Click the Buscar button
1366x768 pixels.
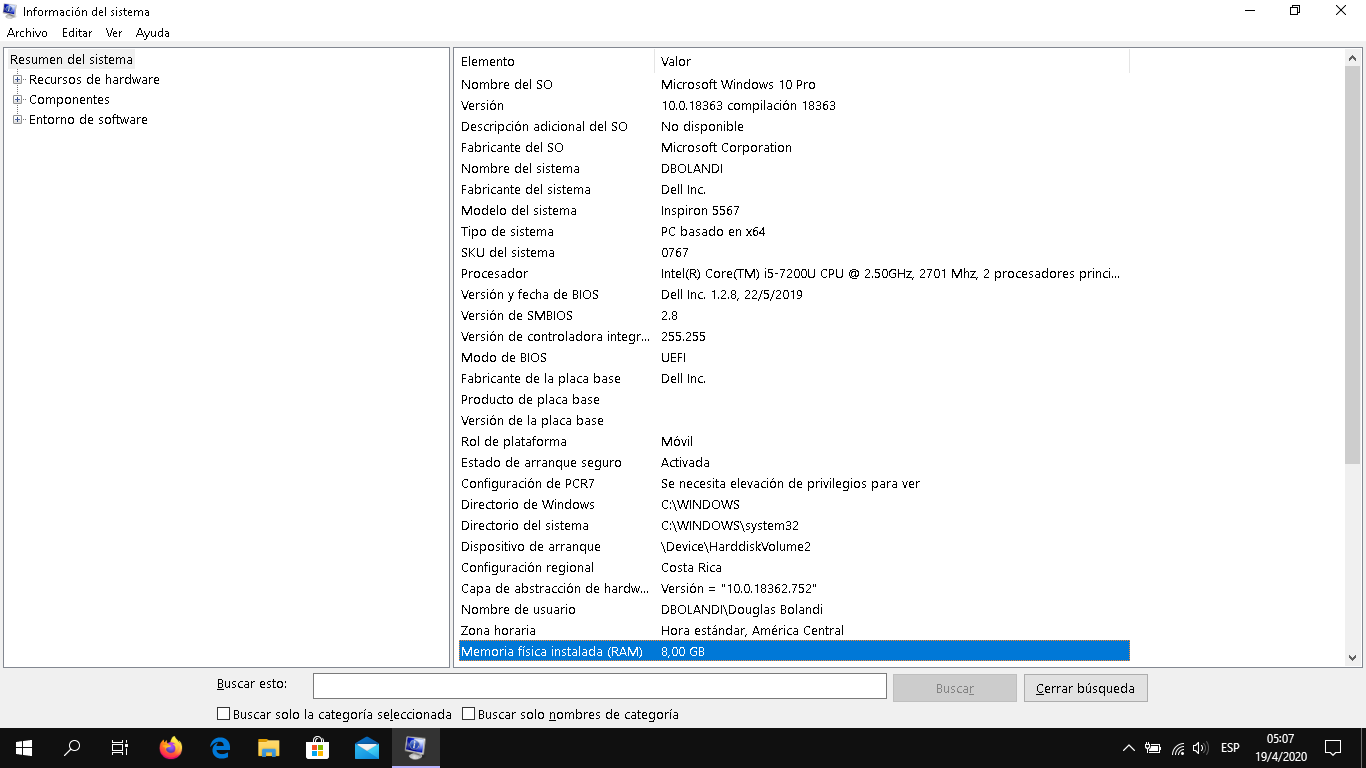(955, 688)
